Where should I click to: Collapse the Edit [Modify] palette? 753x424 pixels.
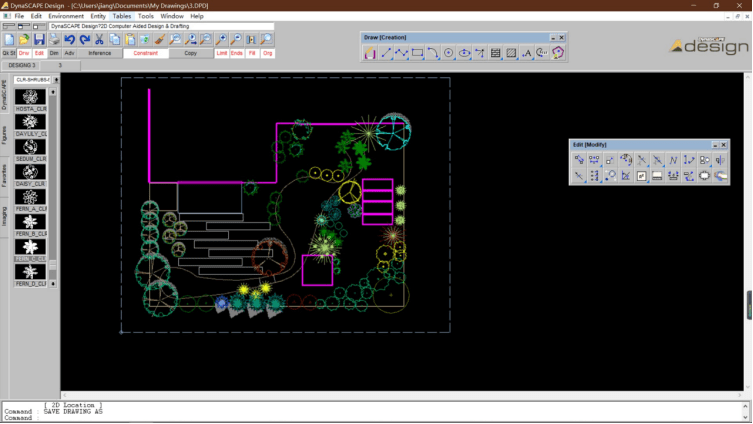point(714,145)
